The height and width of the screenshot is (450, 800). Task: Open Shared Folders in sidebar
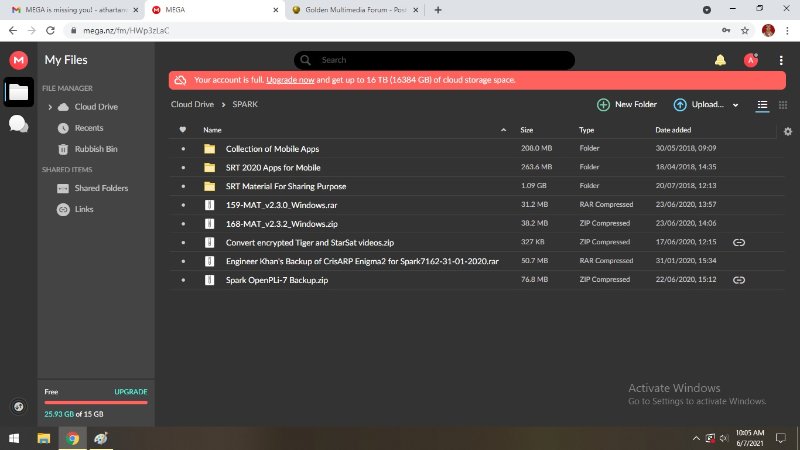[x=101, y=188]
